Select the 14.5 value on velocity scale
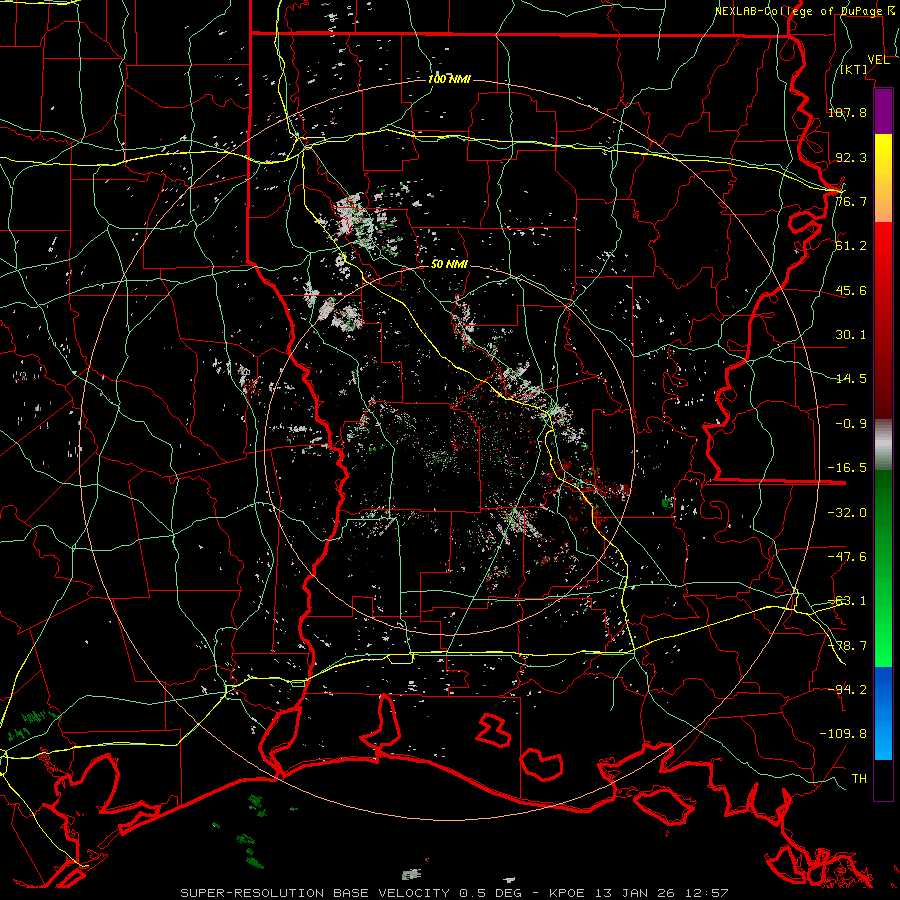900x900 pixels. 851,379
